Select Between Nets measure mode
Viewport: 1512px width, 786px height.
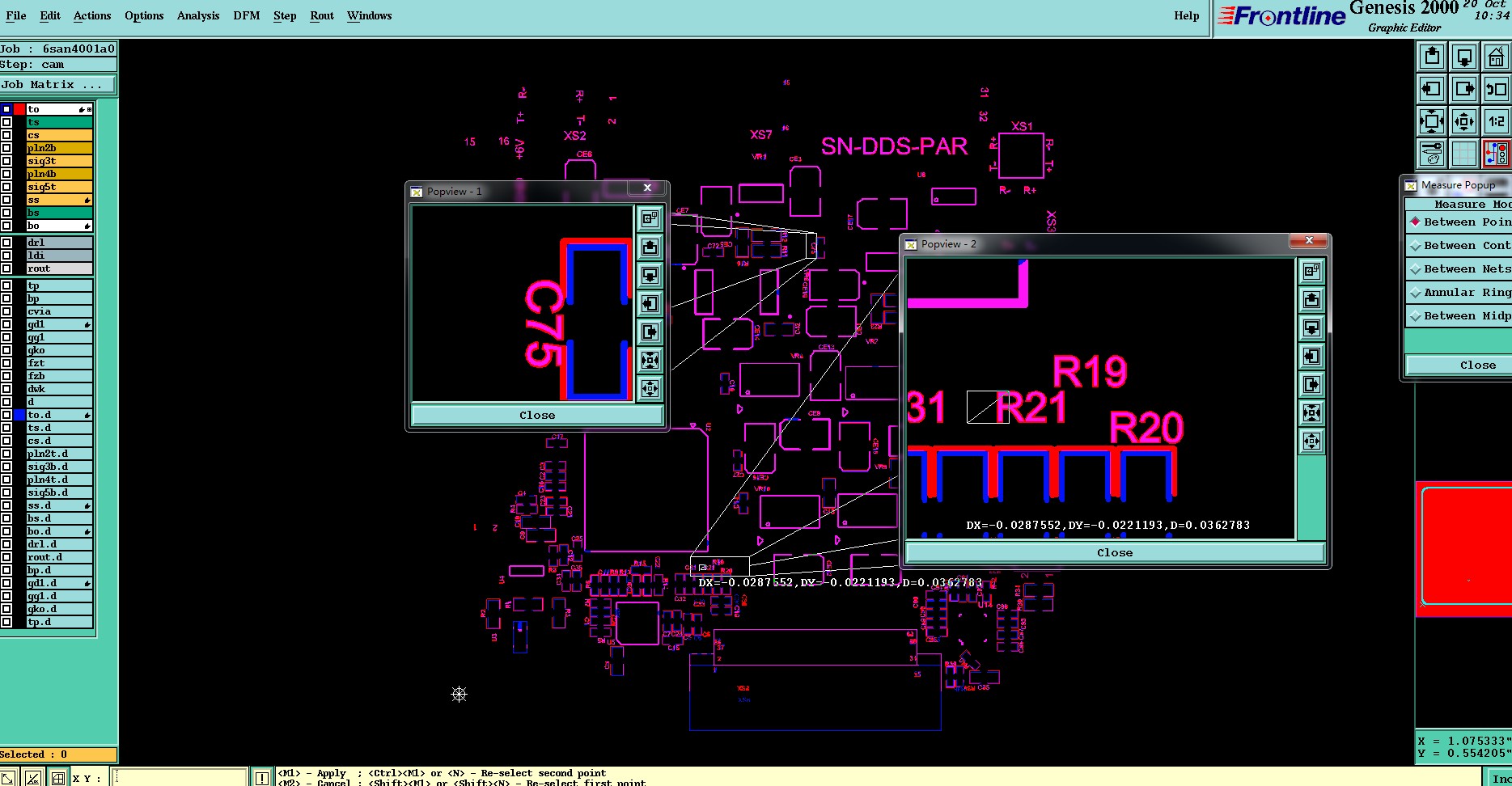point(1459,268)
